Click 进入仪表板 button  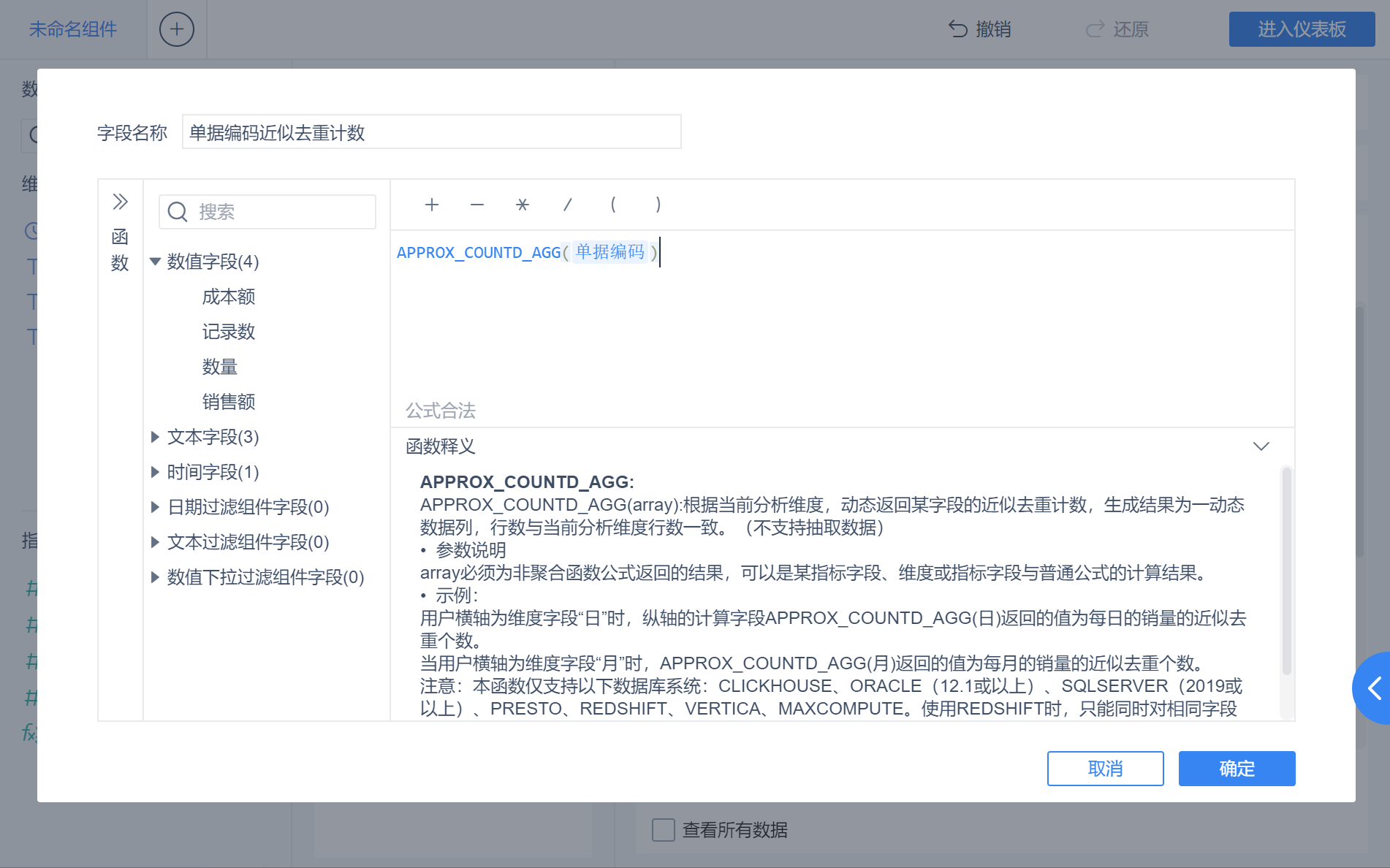point(1302,29)
